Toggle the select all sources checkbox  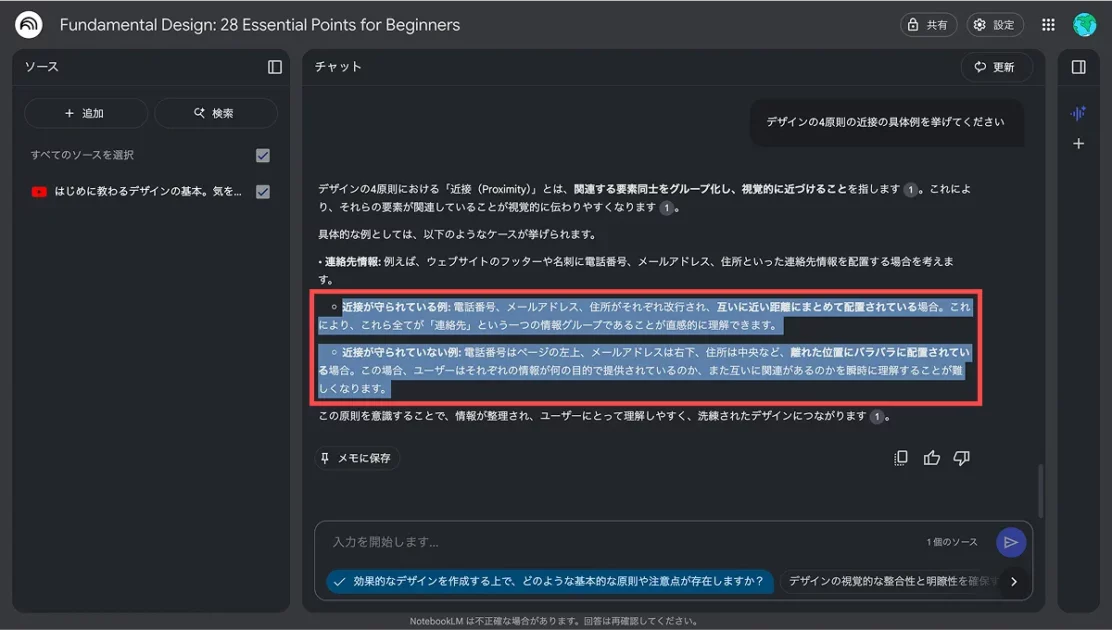[263, 155]
